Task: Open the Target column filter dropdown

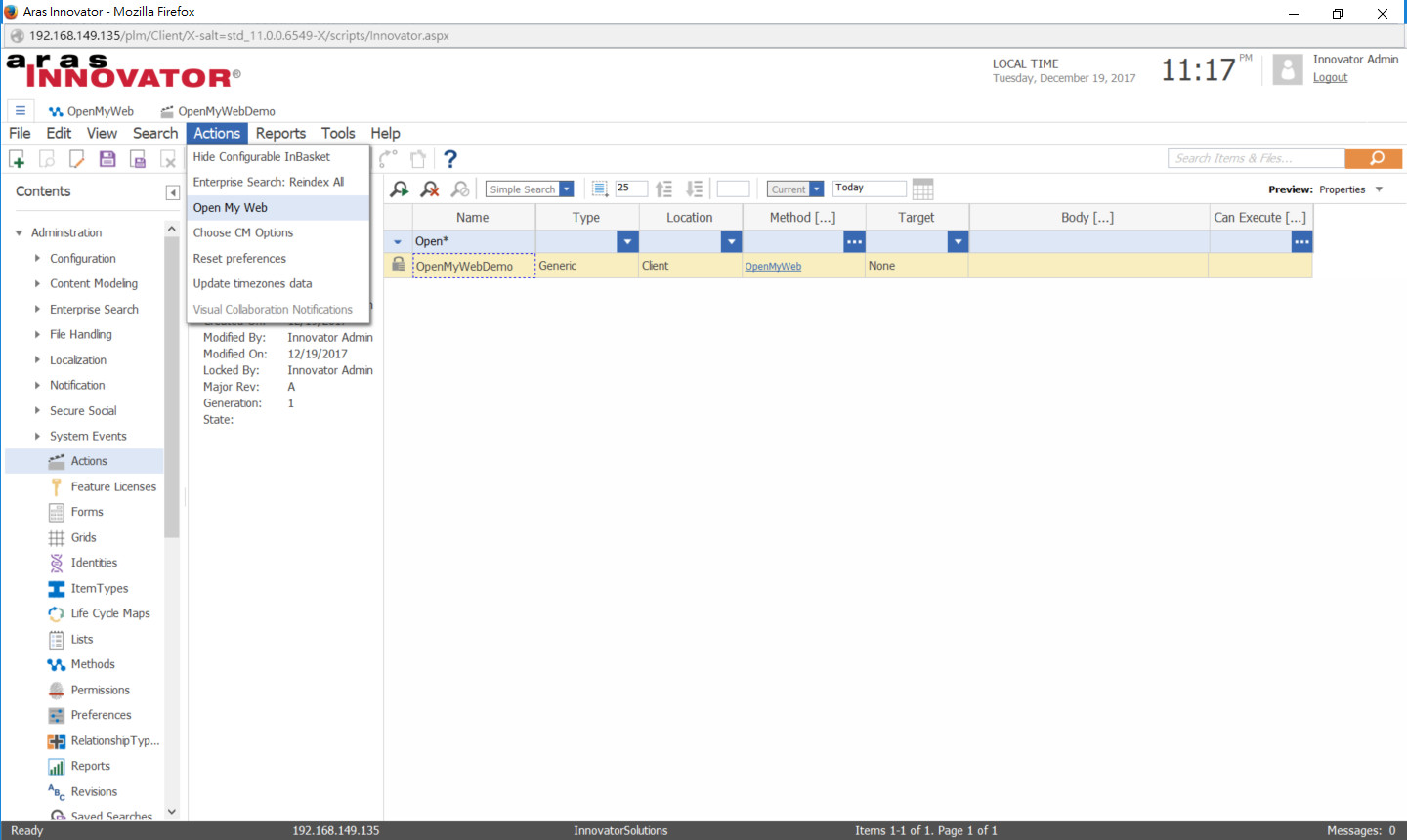Action: click(958, 241)
